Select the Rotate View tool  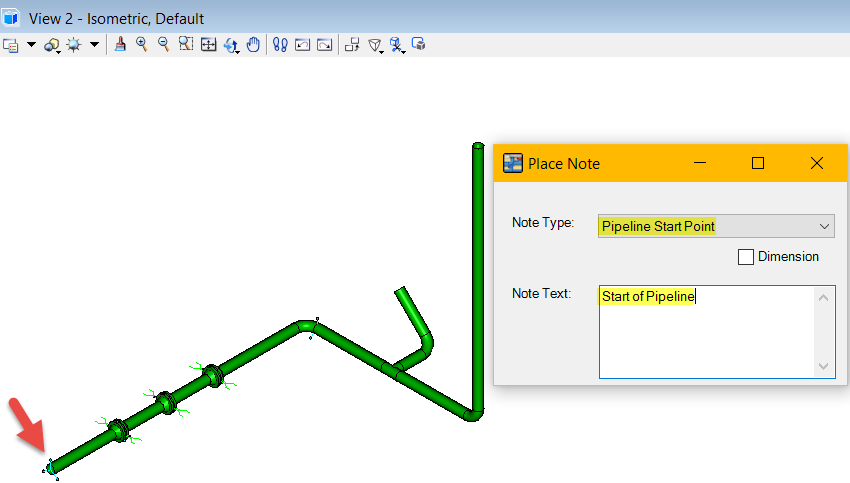tap(231, 45)
